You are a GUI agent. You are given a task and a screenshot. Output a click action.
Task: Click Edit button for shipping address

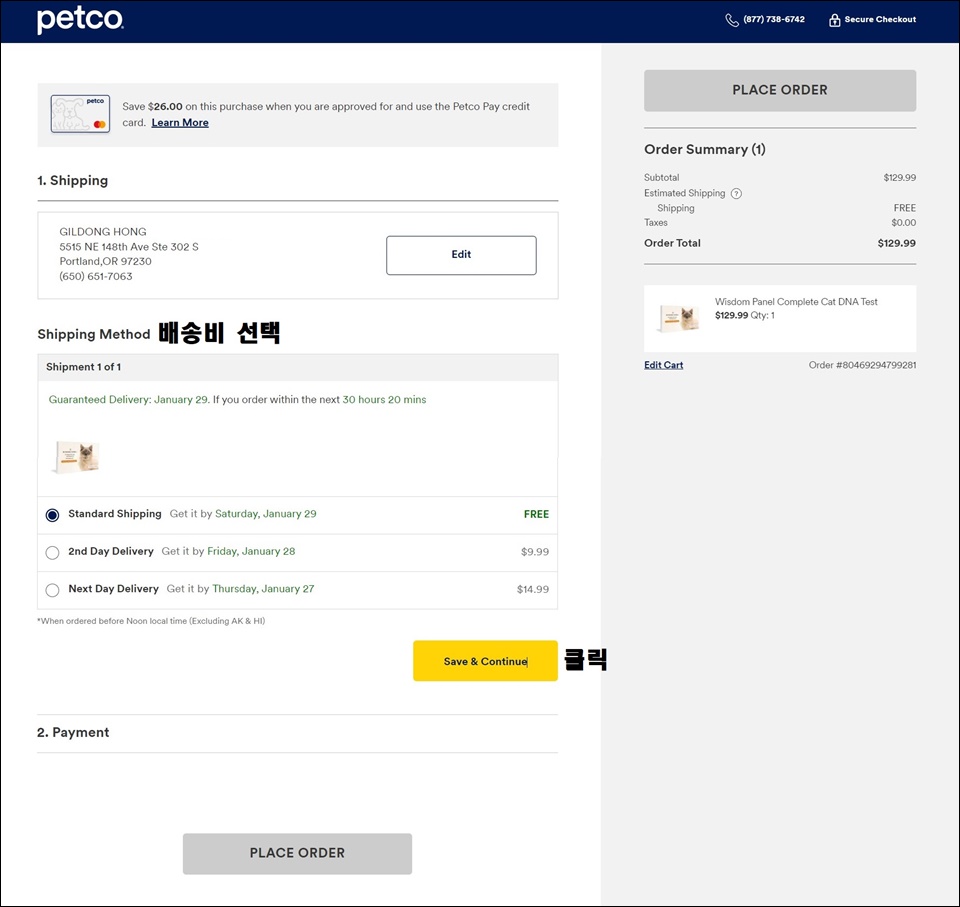tap(461, 255)
